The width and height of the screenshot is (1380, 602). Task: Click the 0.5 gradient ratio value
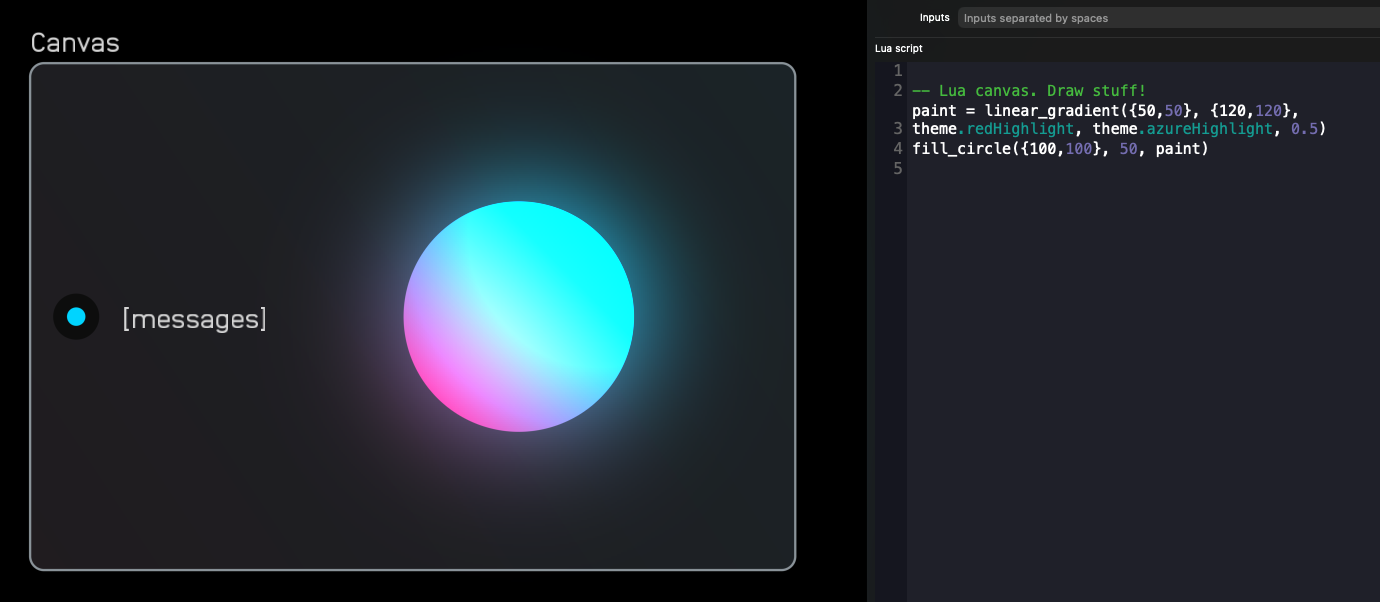pyautogui.click(x=1305, y=128)
